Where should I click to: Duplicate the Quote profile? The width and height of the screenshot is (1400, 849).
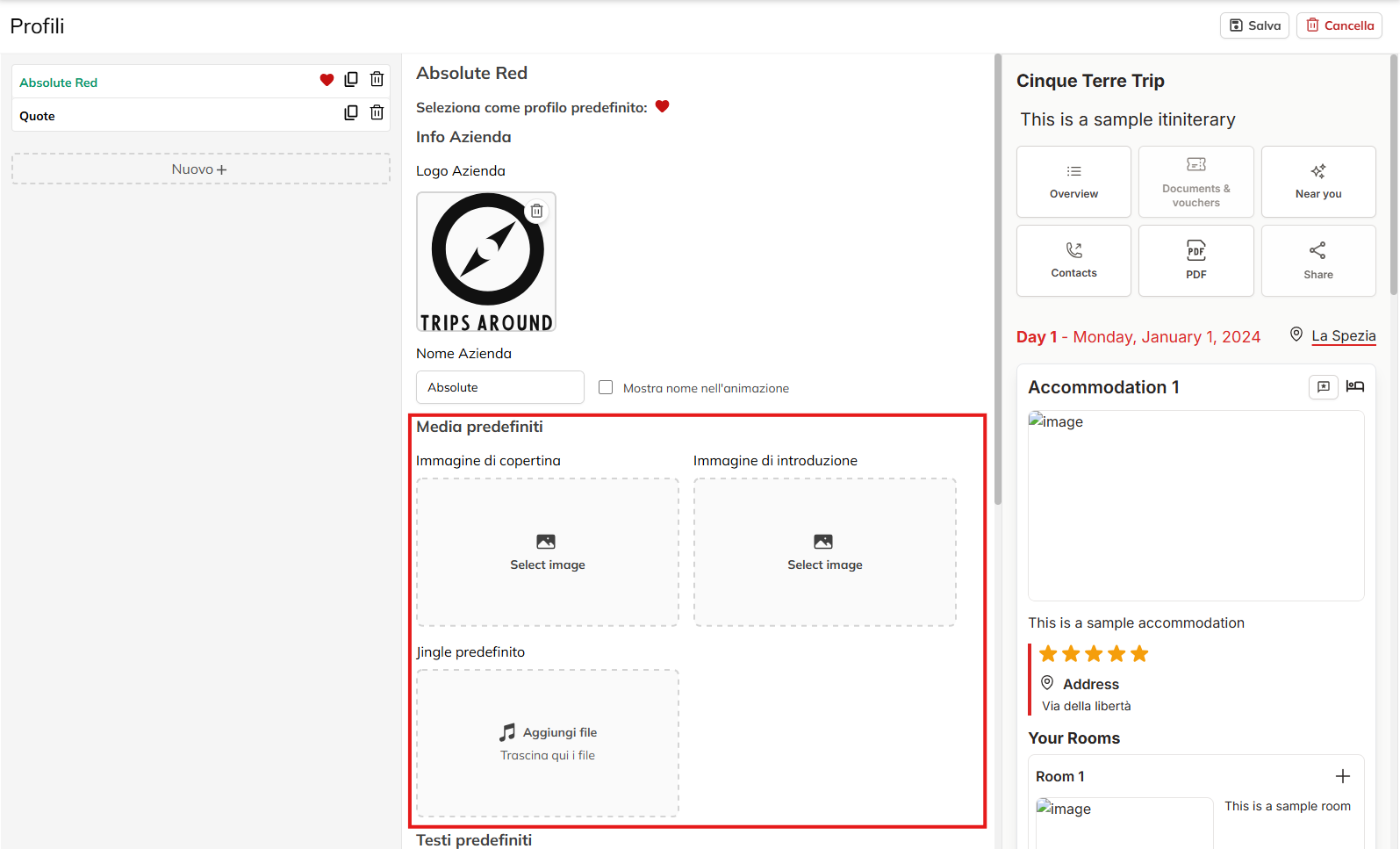tap(351, 113)
